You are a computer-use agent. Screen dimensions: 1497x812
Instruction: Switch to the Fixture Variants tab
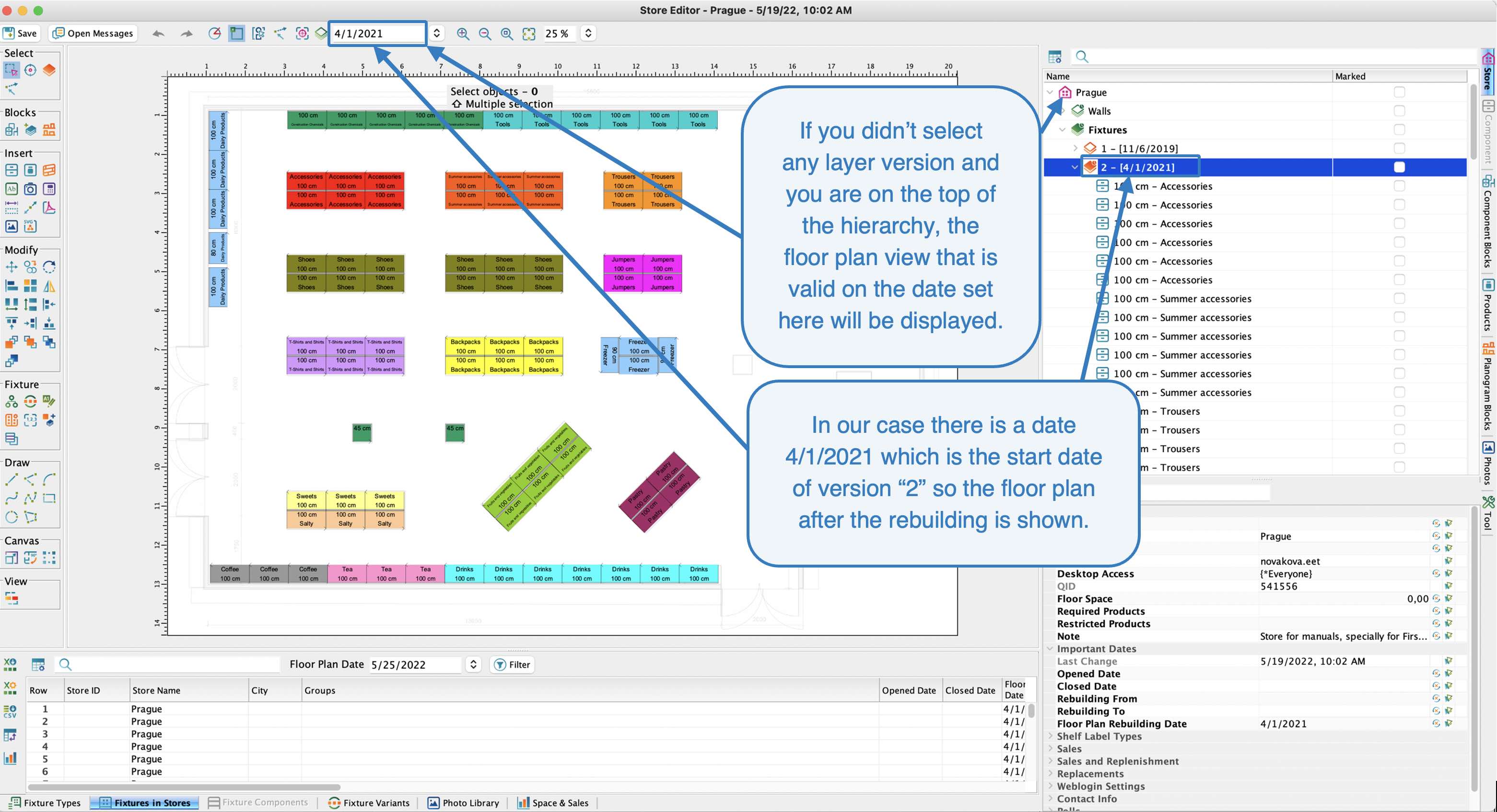369,803
